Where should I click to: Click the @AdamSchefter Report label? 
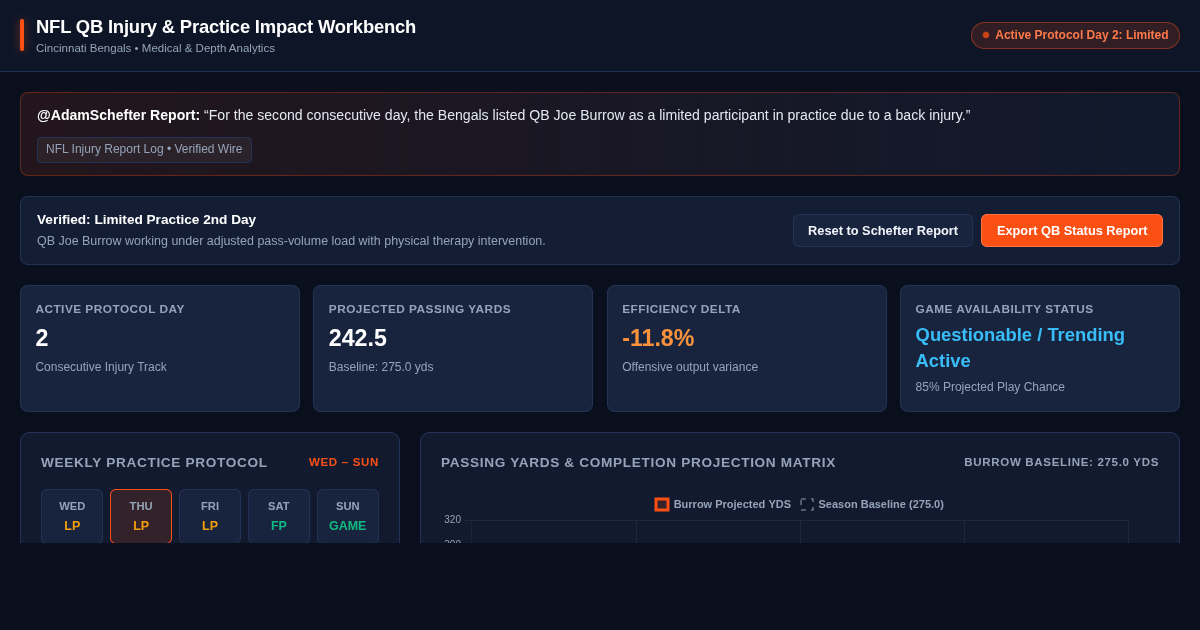tap(118, 115)
